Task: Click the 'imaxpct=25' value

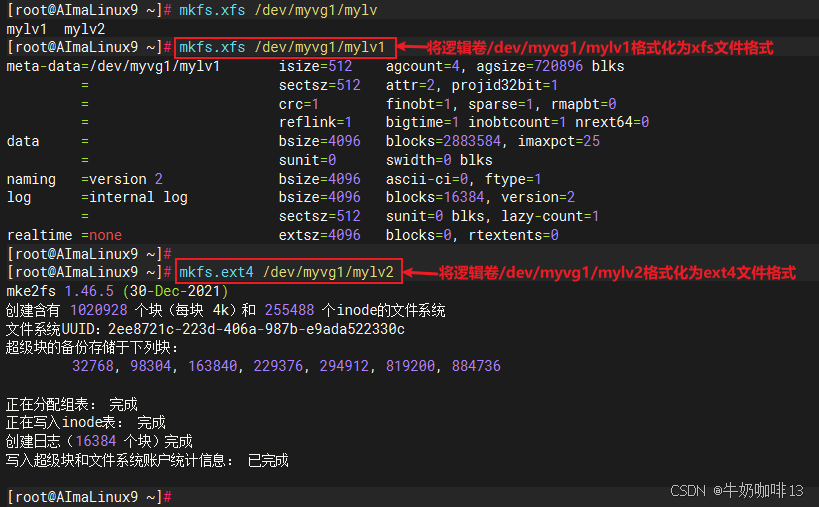Action: point(558,141)
